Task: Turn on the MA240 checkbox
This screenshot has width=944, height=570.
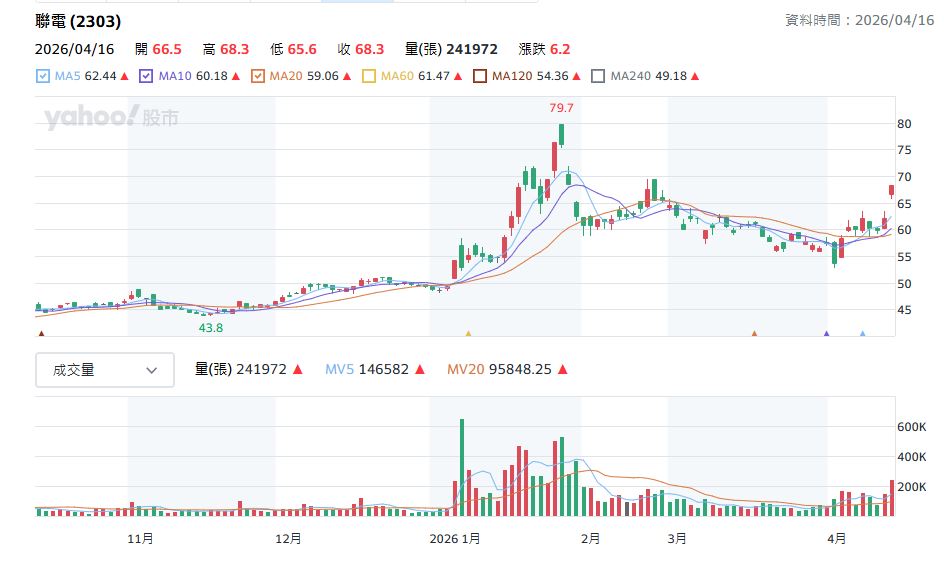Action: coord(599,75)
